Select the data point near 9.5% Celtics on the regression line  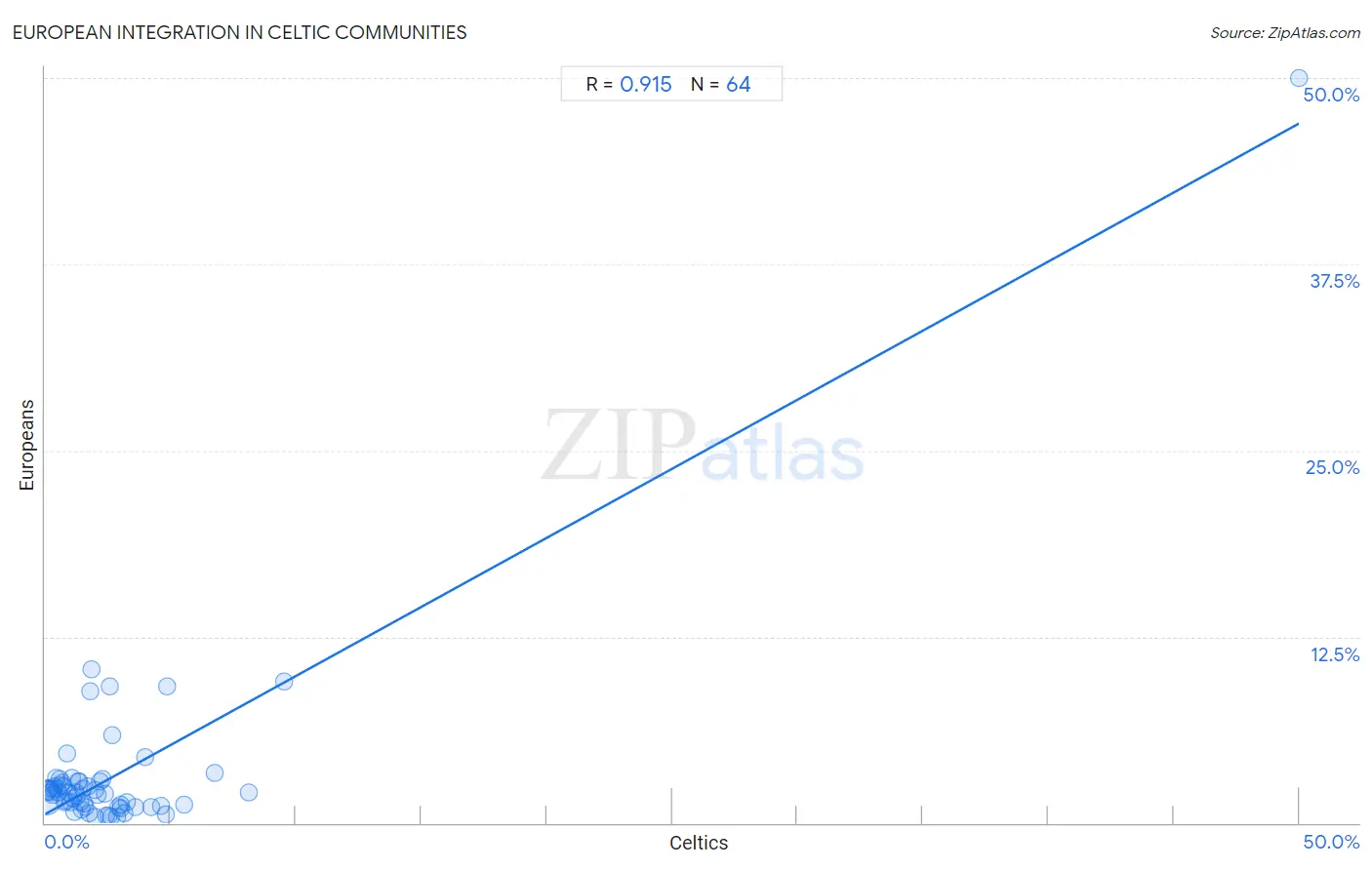pos(284,682)
